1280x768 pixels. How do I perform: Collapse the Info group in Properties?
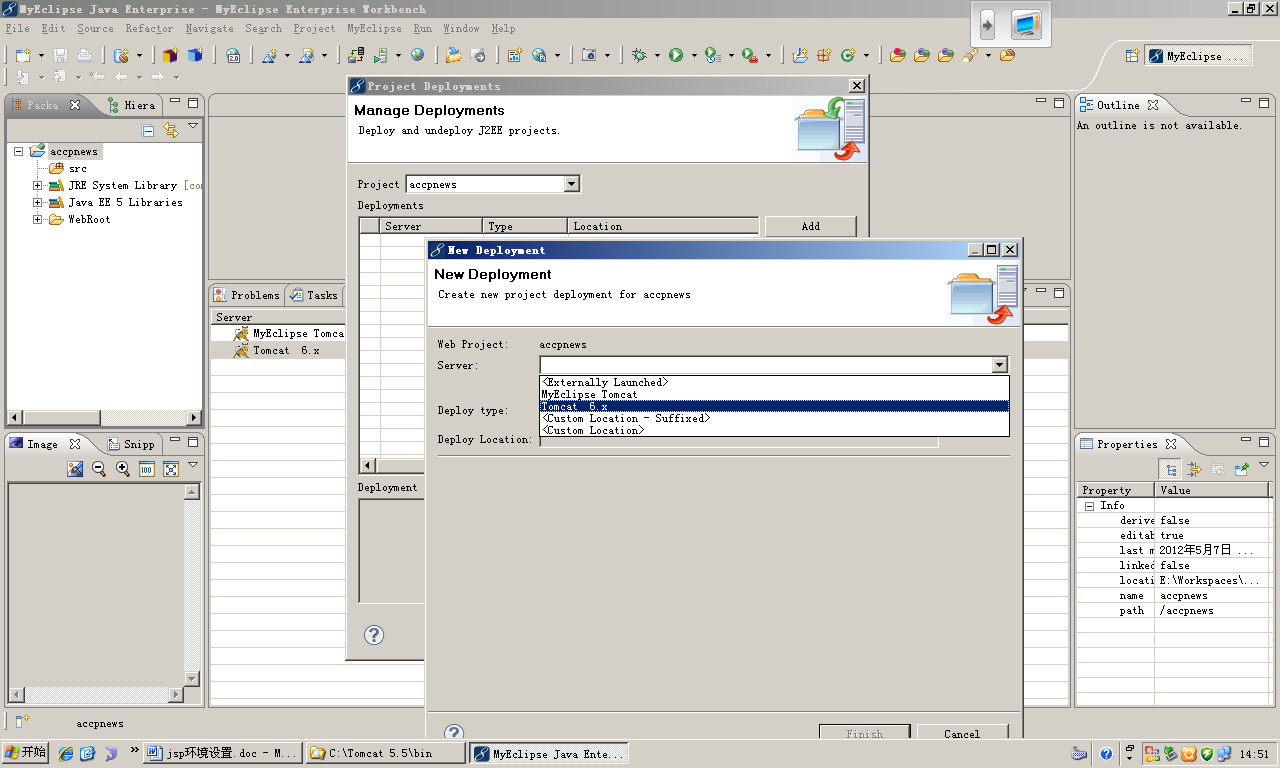1090,506
